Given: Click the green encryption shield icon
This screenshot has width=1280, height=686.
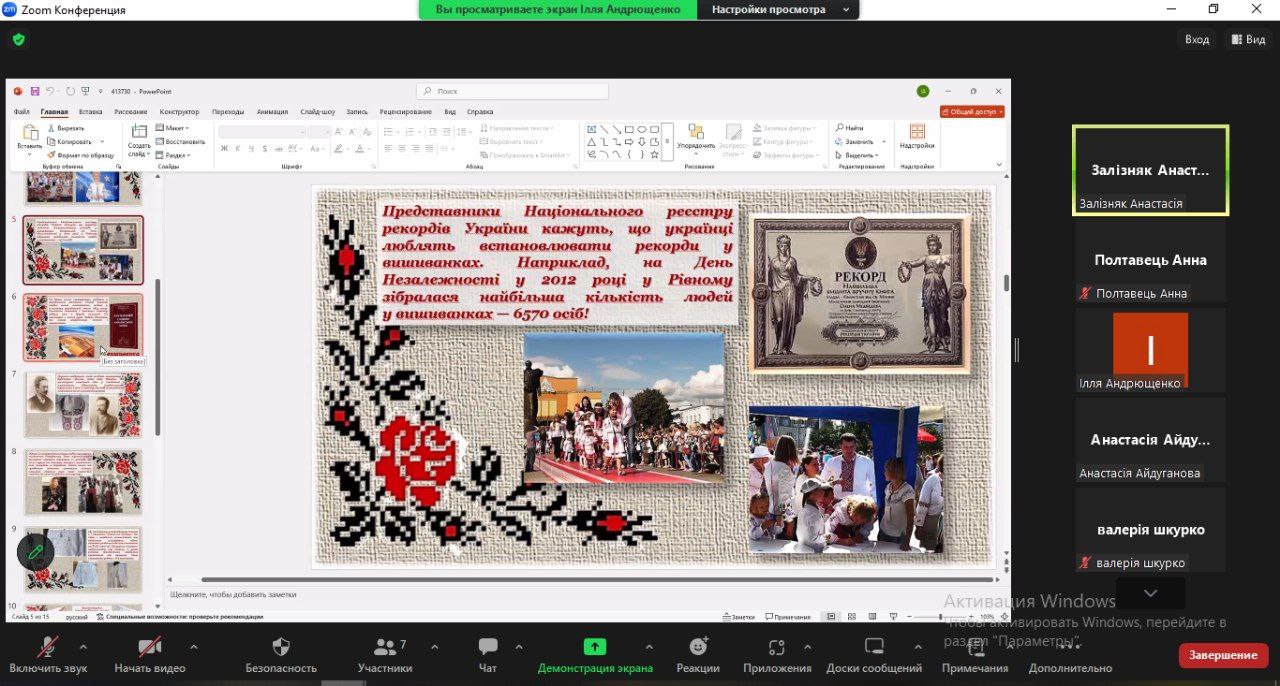Looking at the screenshot, I should (x=18, y=40).
